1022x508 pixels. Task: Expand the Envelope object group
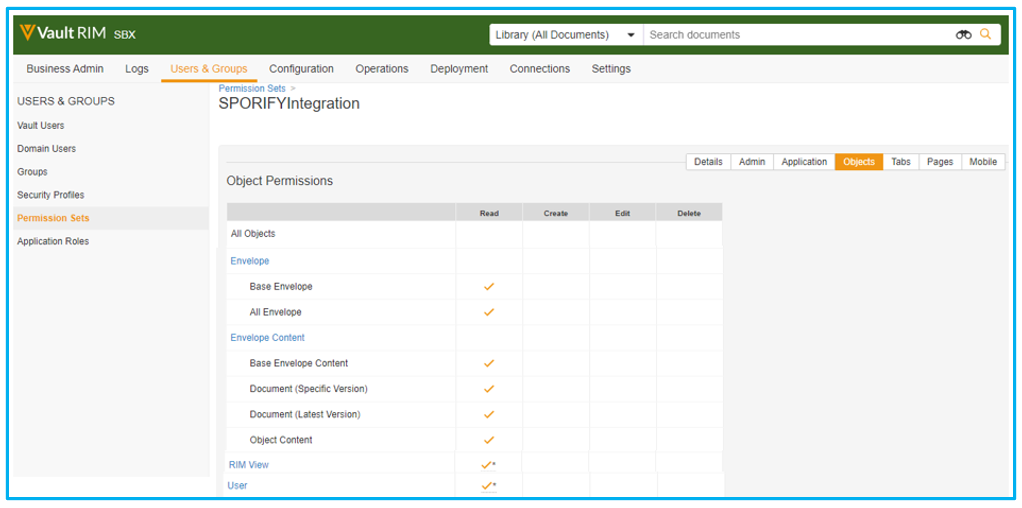249,261
